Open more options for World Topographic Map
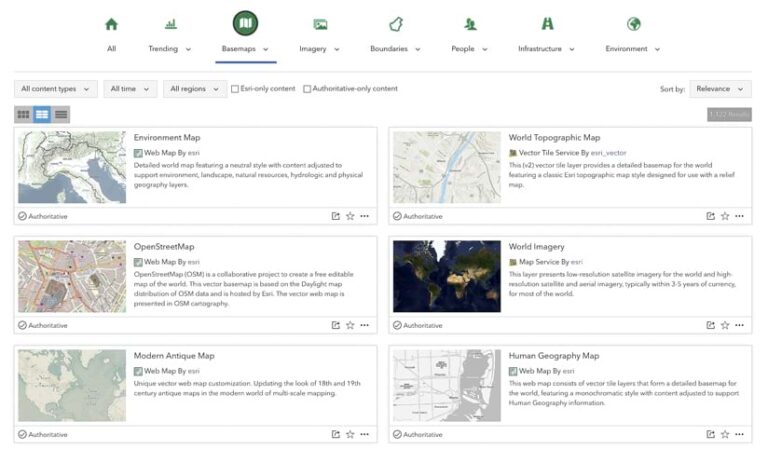 coord(740,216)
